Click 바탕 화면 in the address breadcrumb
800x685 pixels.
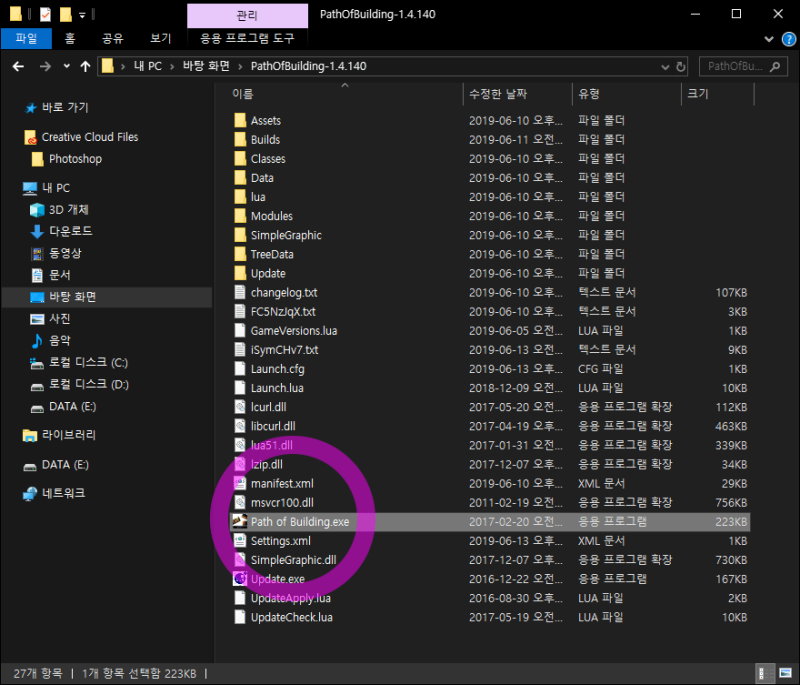[x=206, y=66]
